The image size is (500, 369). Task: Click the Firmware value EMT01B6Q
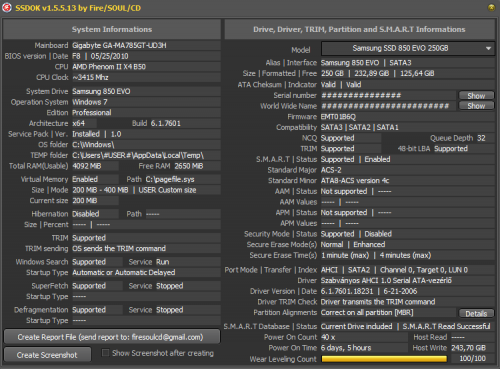point(338,117)
